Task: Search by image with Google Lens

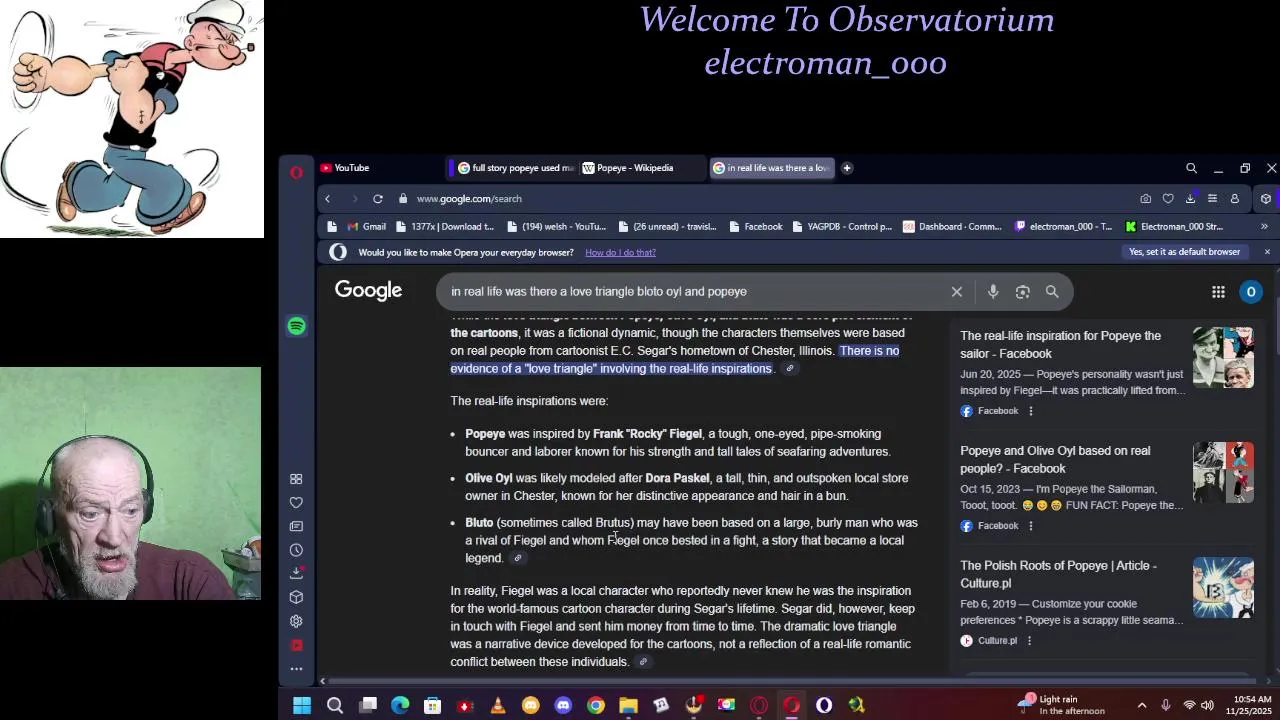Action: coord(1022,292)
